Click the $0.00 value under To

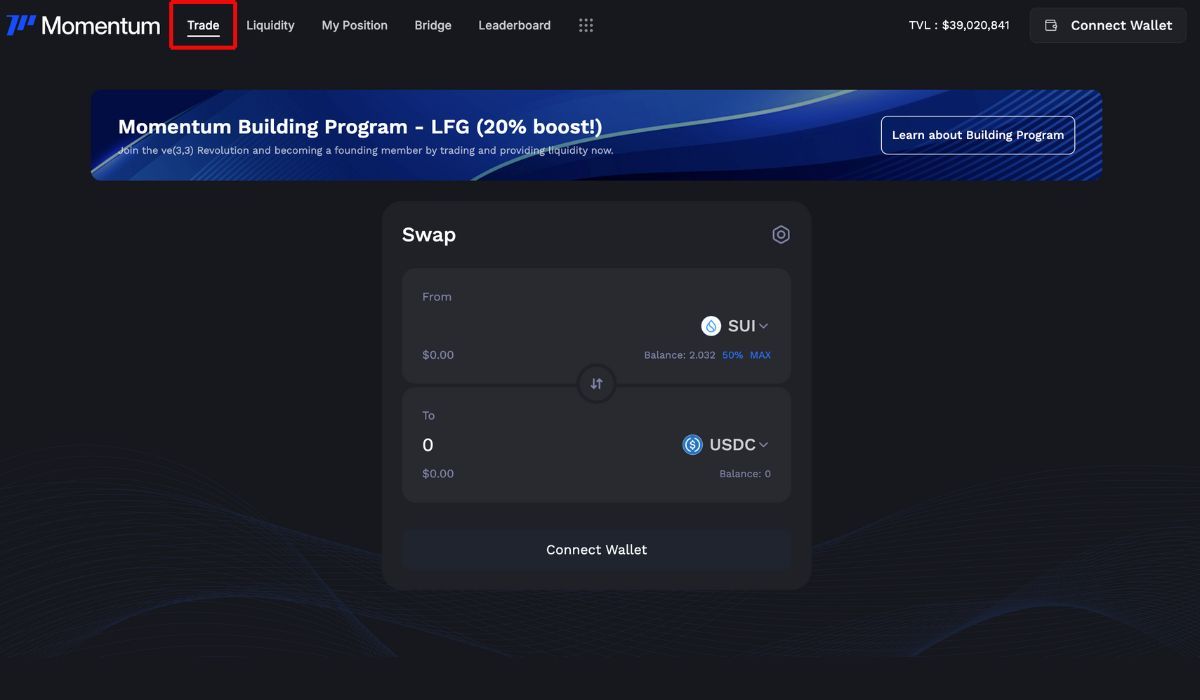[x=438, y=474]
